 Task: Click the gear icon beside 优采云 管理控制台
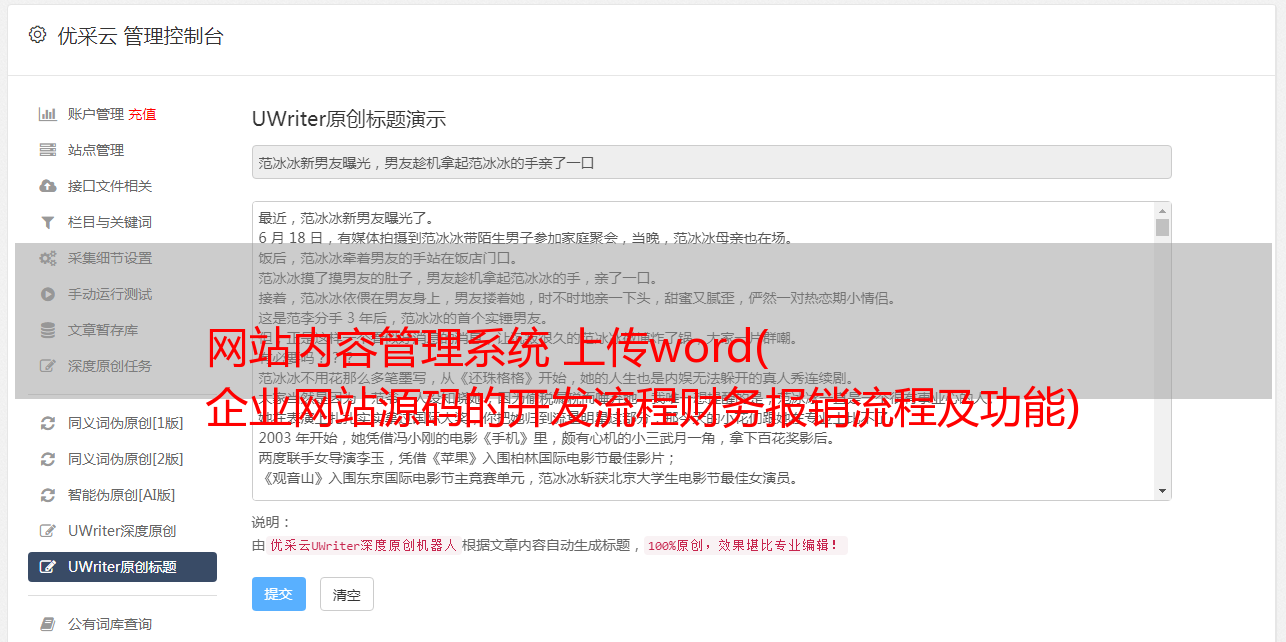37,35
